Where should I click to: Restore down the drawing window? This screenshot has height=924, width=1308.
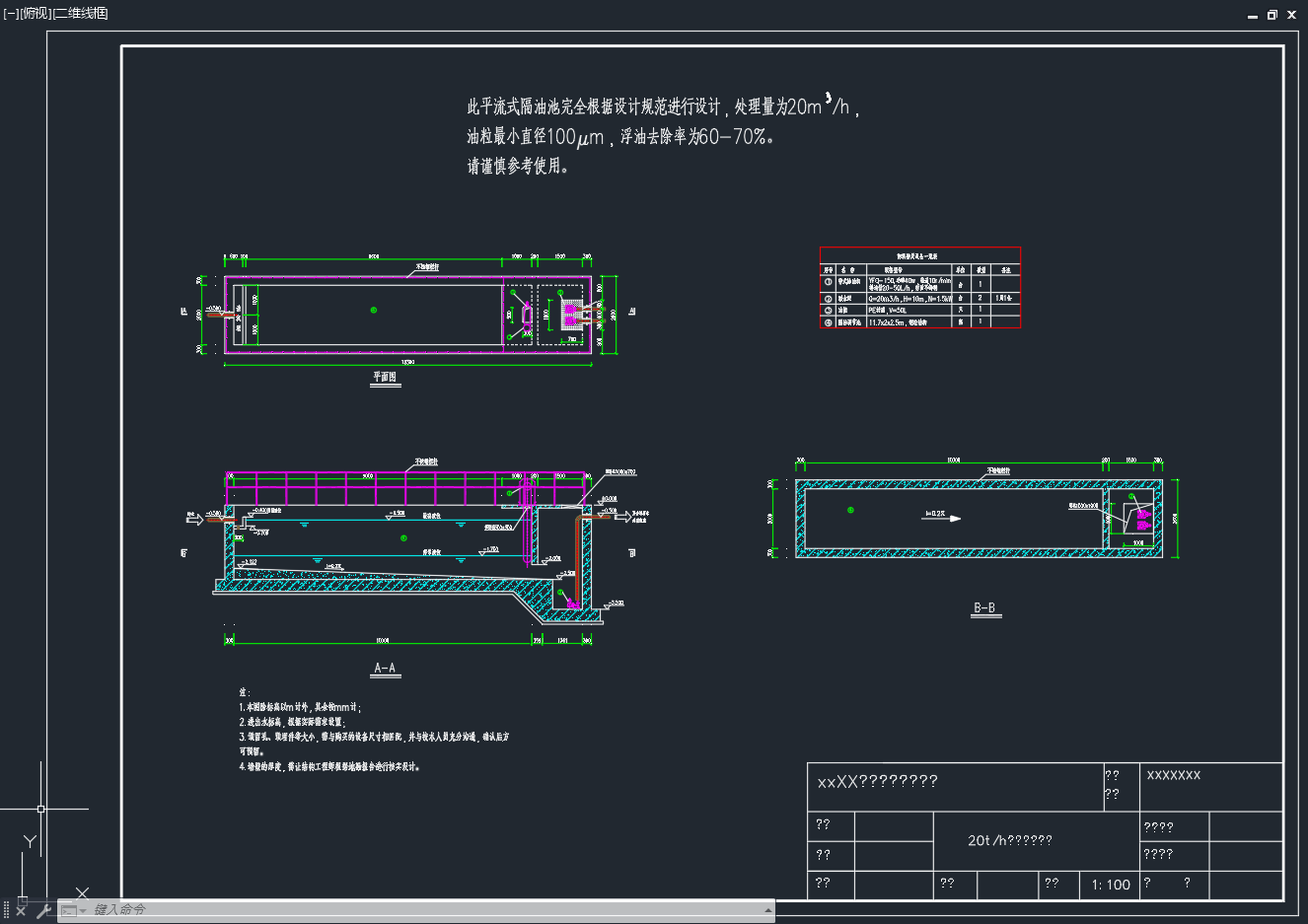(1272, 15)
